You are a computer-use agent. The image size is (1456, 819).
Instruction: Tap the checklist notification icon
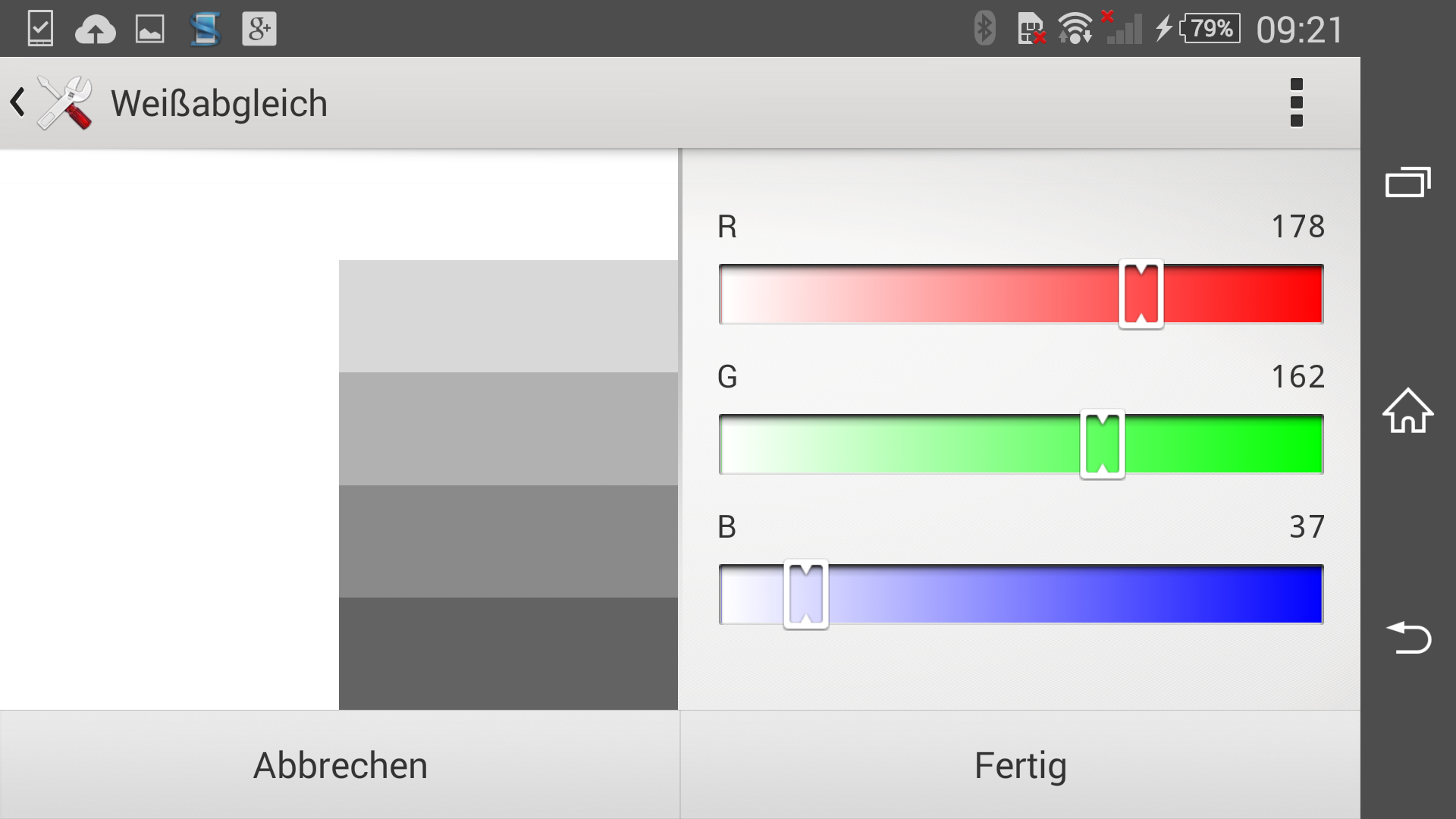(x=40, y=29)
